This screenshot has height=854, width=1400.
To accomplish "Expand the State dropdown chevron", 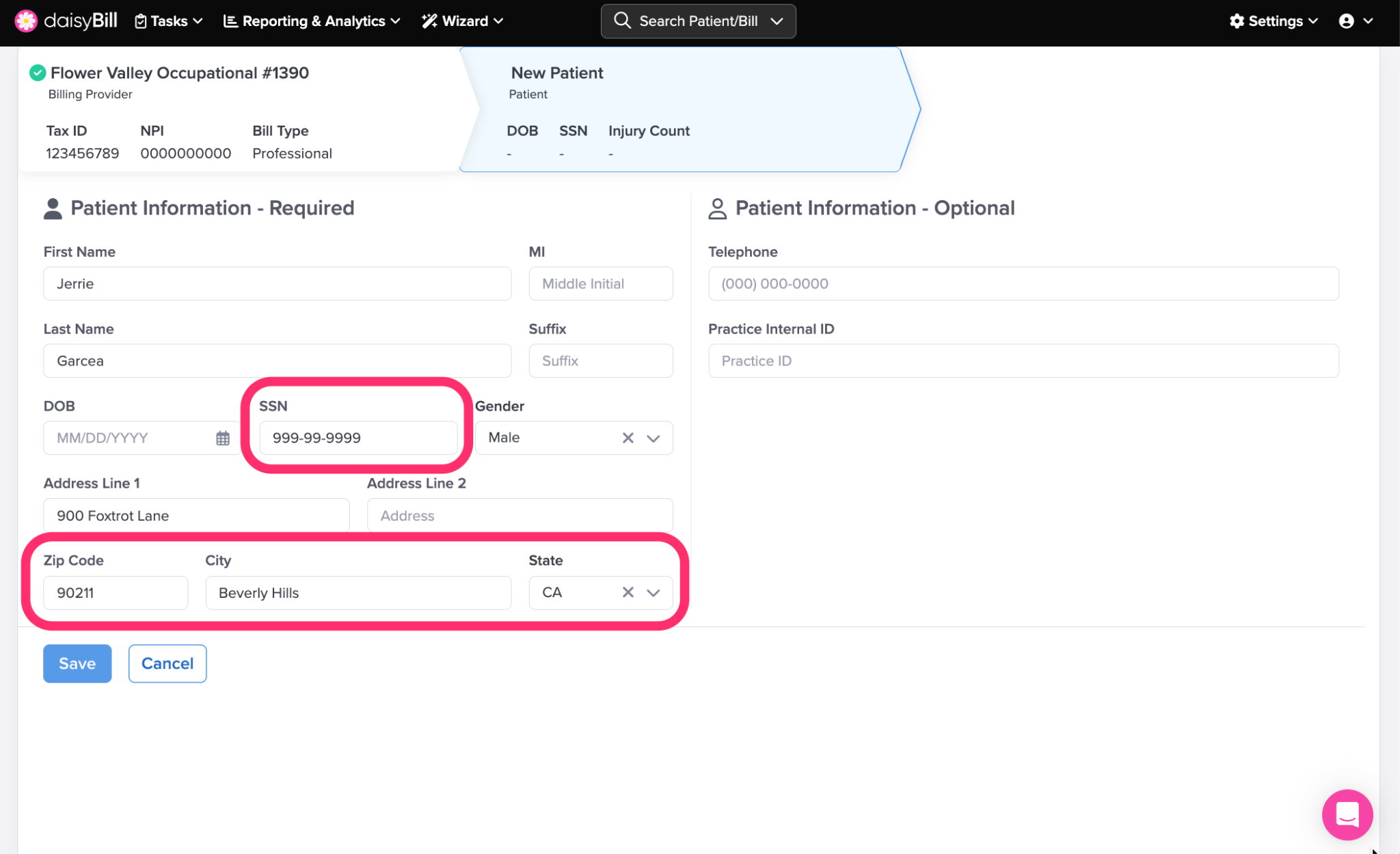I will (x=654, y=592).
